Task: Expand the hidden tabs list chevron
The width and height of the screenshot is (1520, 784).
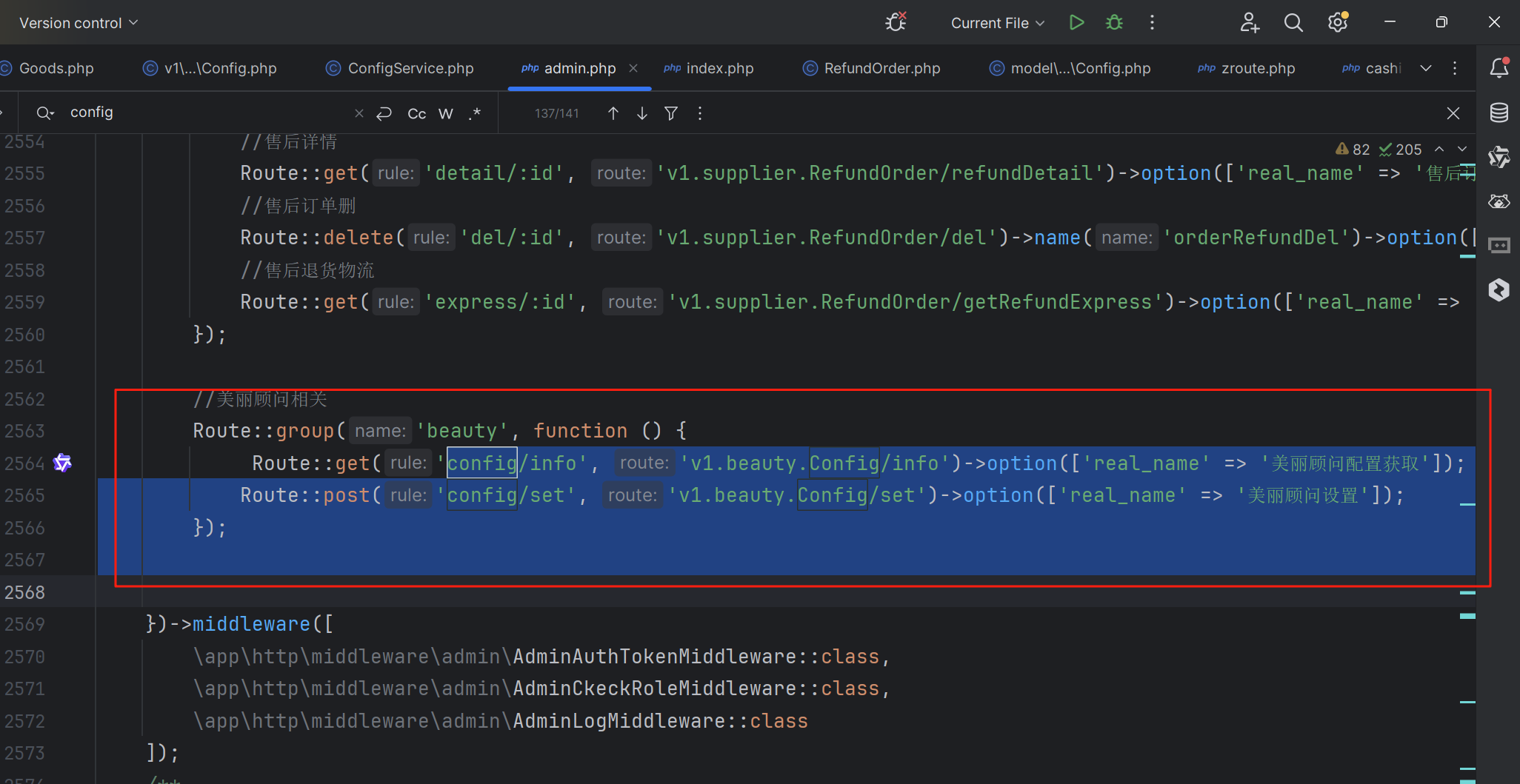Action: point(1426,68)
